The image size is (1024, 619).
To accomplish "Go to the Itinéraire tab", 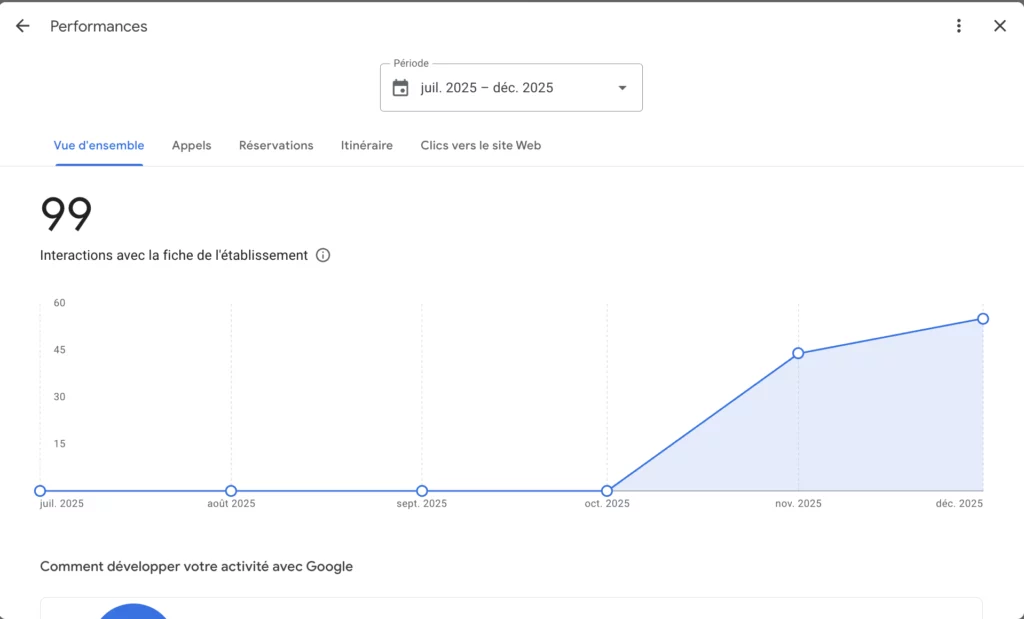I will (366, 145).
